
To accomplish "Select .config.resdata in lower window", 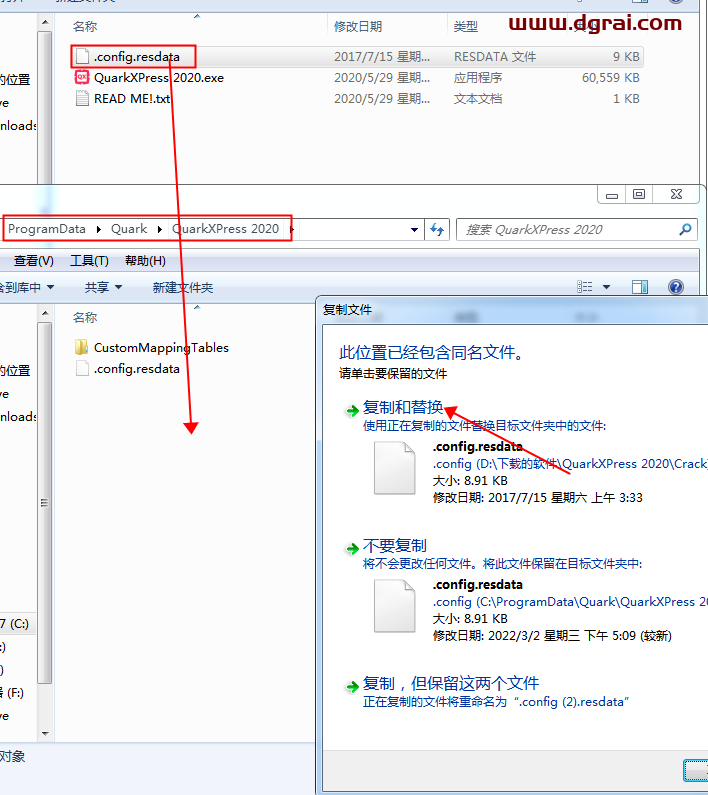I will [x=136, y=369].
